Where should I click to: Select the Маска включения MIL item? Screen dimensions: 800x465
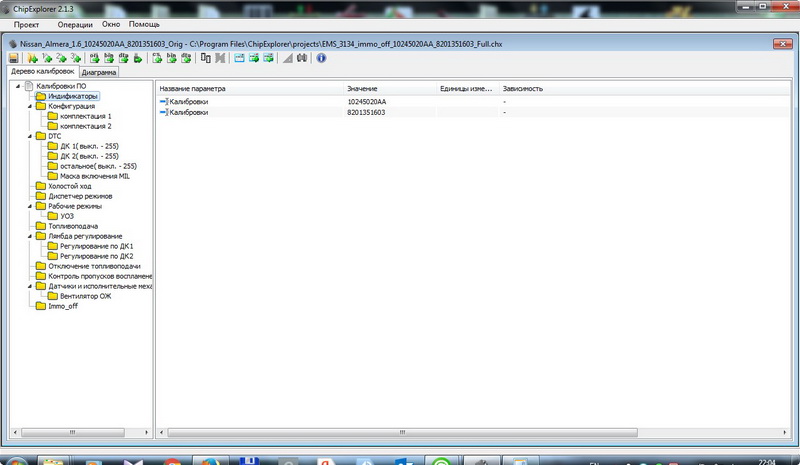coord(95,176)
